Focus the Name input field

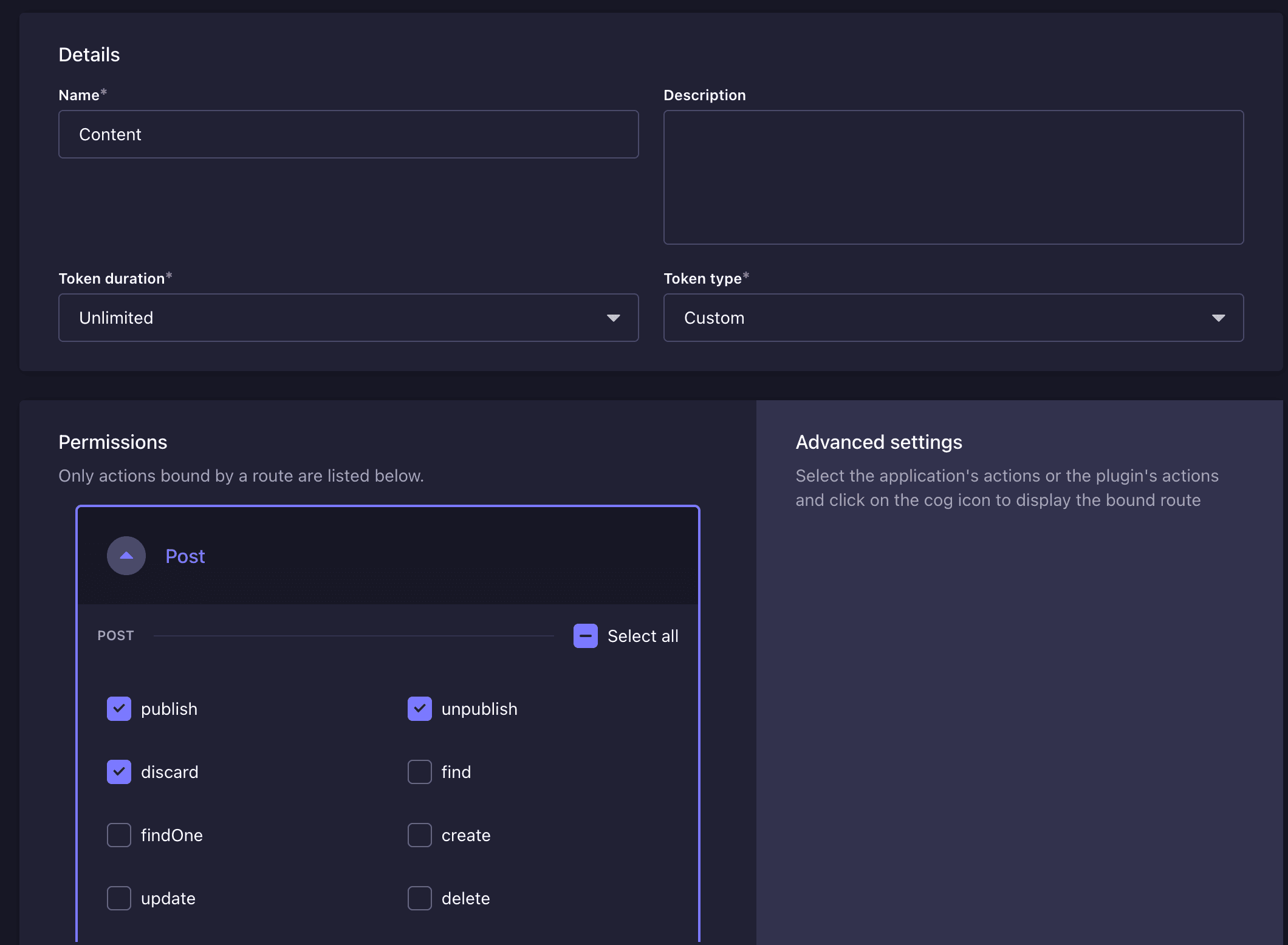point(349,134)
